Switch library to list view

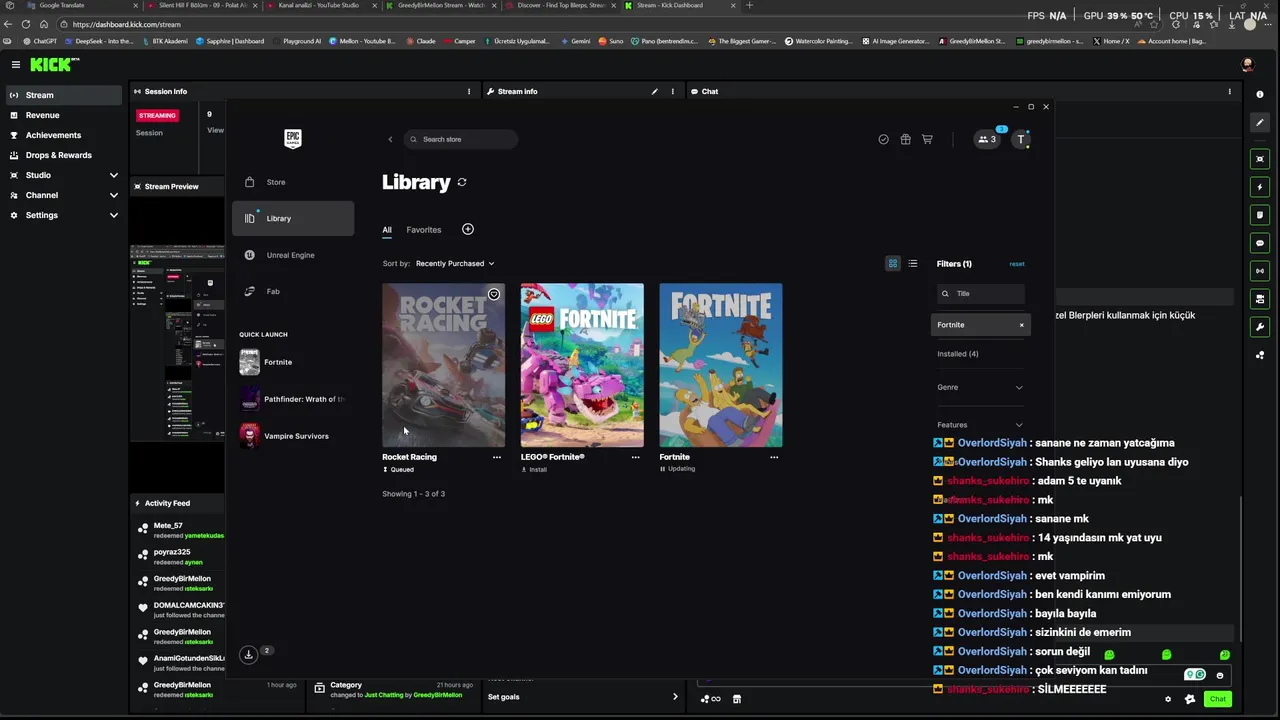[912, 263]
